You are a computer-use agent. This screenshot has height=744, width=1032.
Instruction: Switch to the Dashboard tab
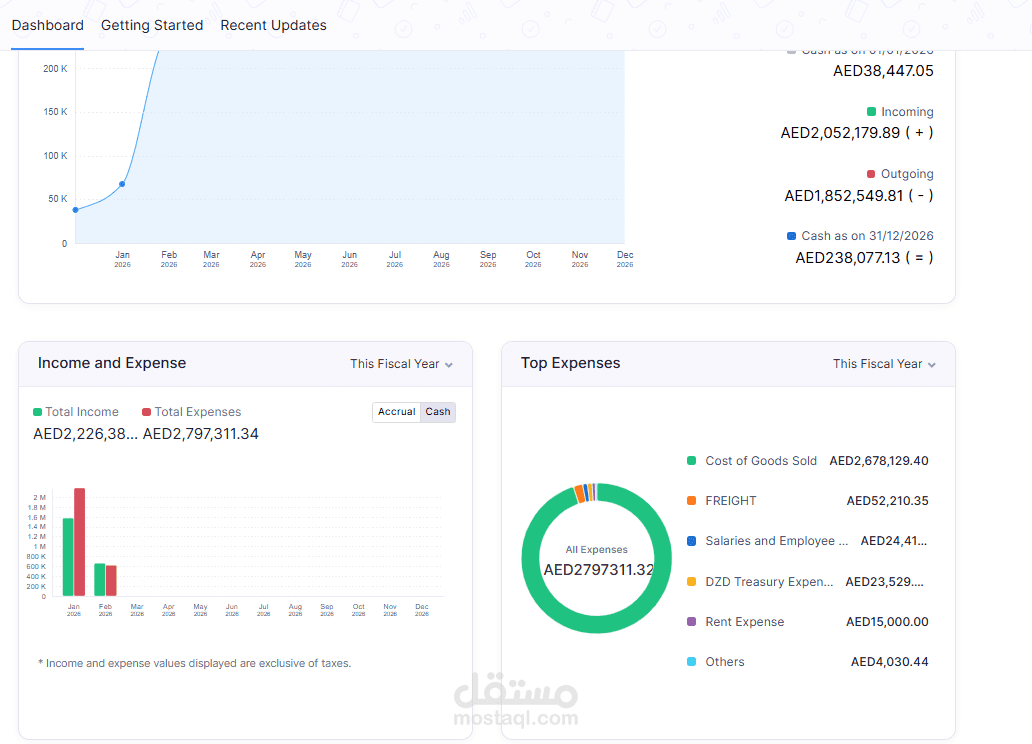click(47, 25)
